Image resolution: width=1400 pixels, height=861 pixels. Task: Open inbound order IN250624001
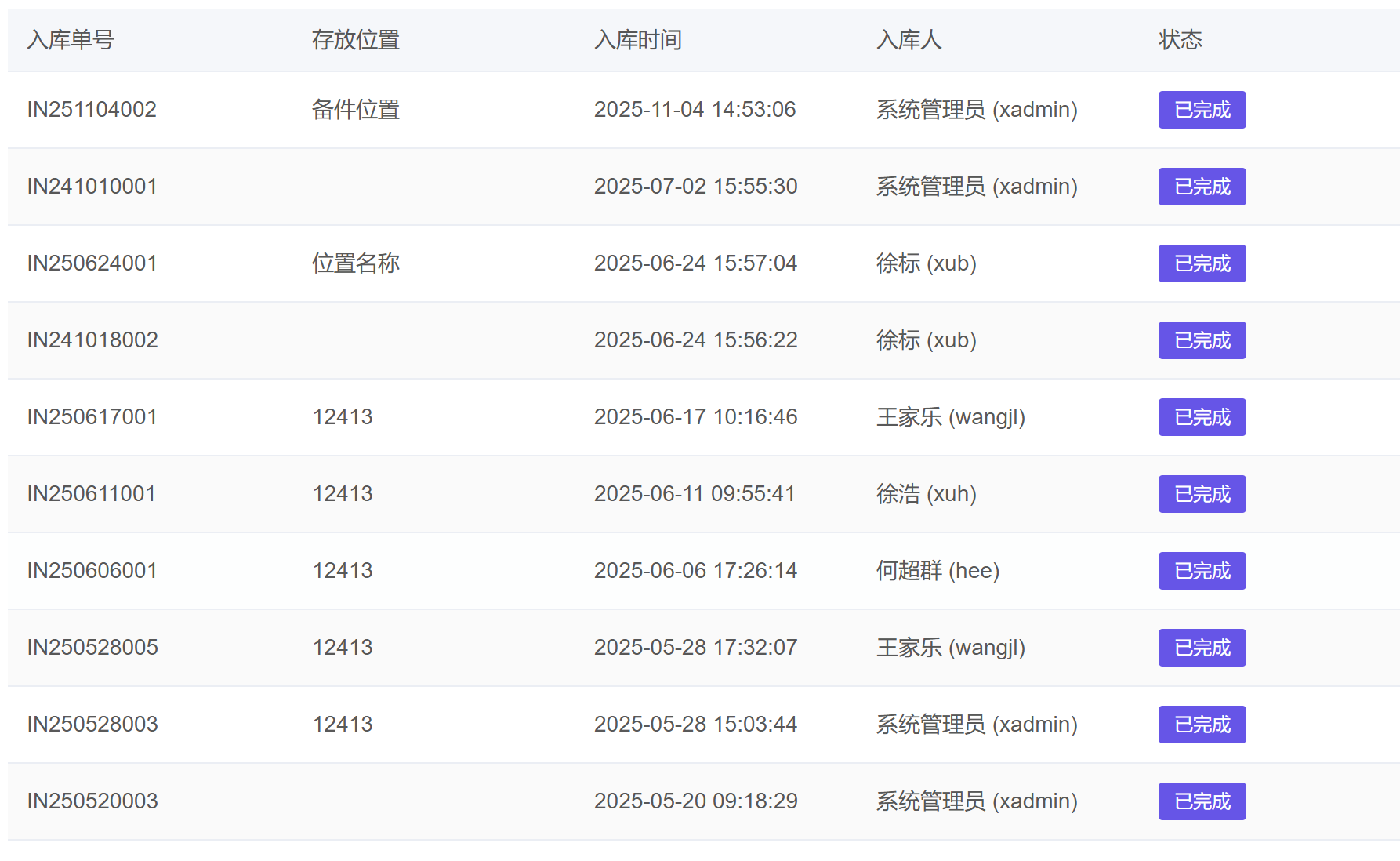pos(92,263)
